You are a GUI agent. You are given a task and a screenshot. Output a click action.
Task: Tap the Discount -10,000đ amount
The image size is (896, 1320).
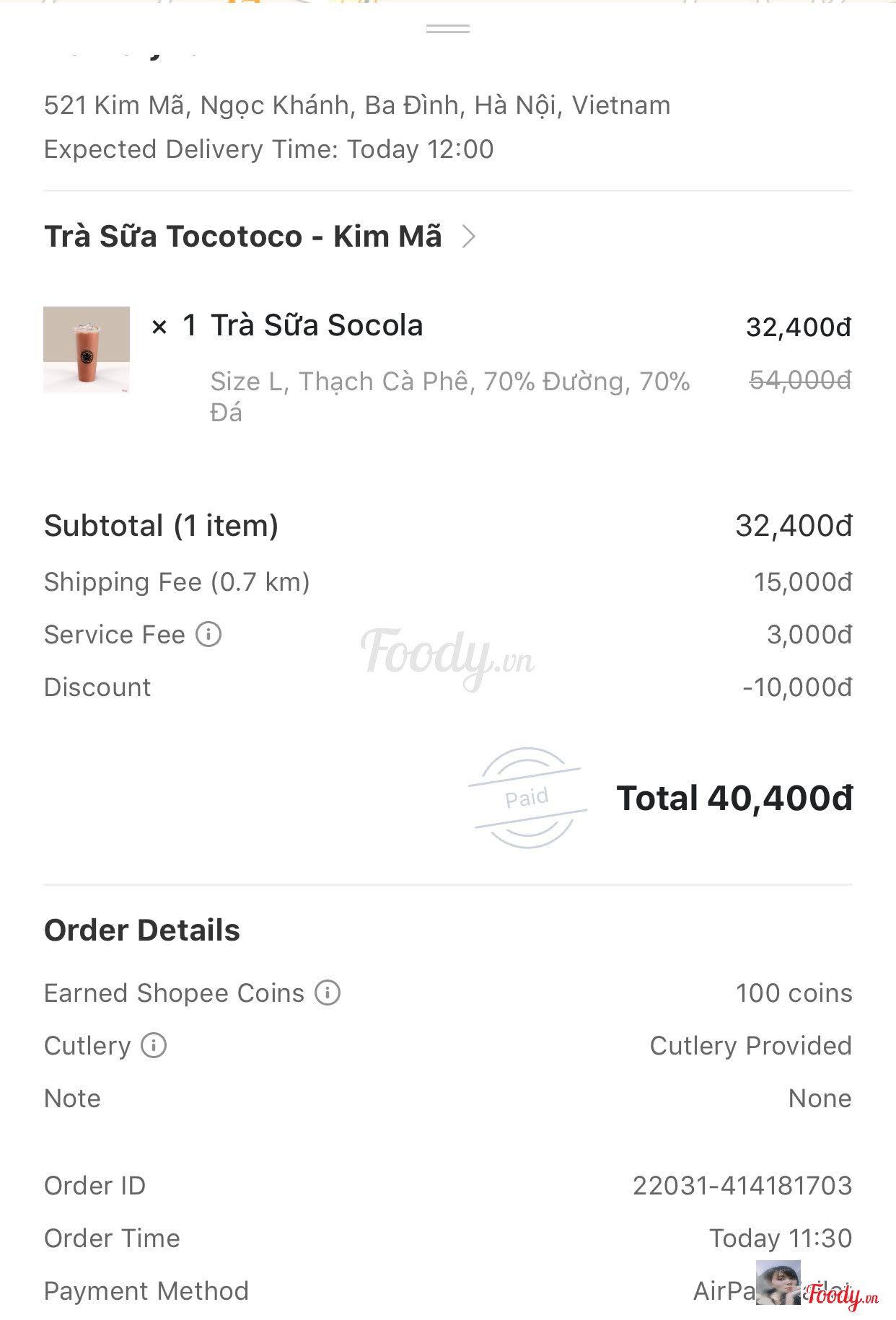[797, 687]
